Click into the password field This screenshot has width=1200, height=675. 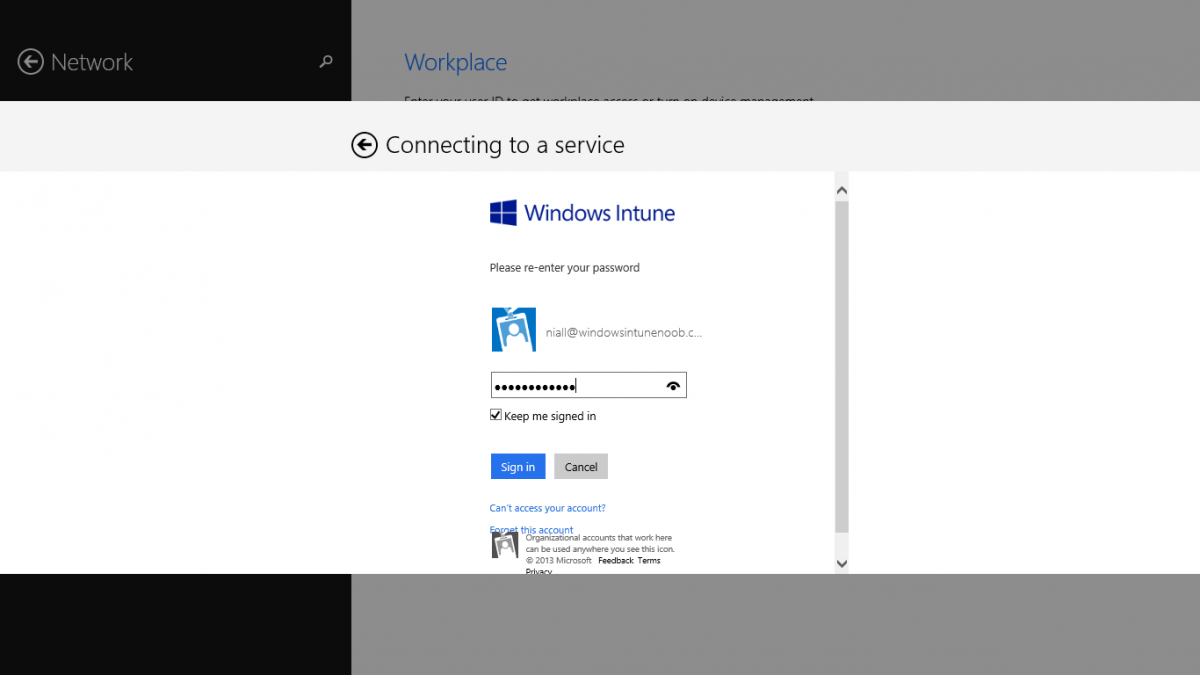pos(588,386)
